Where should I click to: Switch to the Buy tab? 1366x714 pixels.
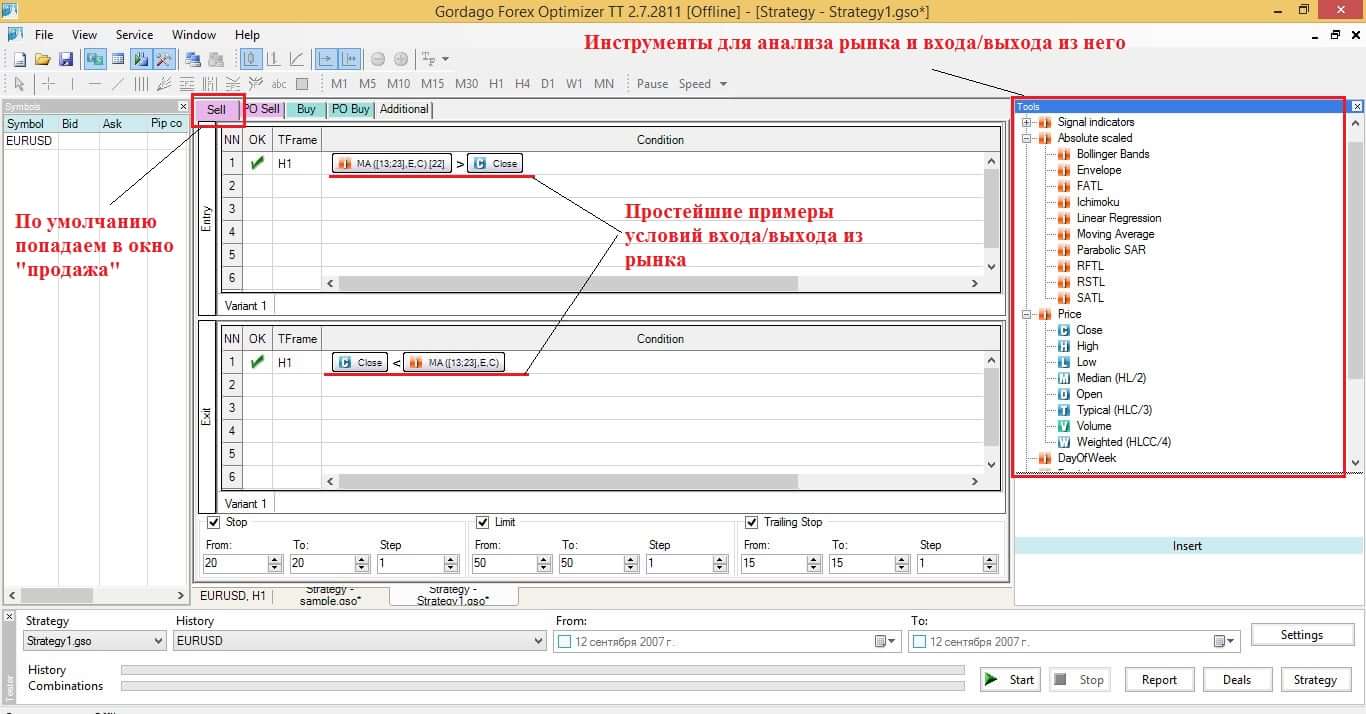coord(306,109)
